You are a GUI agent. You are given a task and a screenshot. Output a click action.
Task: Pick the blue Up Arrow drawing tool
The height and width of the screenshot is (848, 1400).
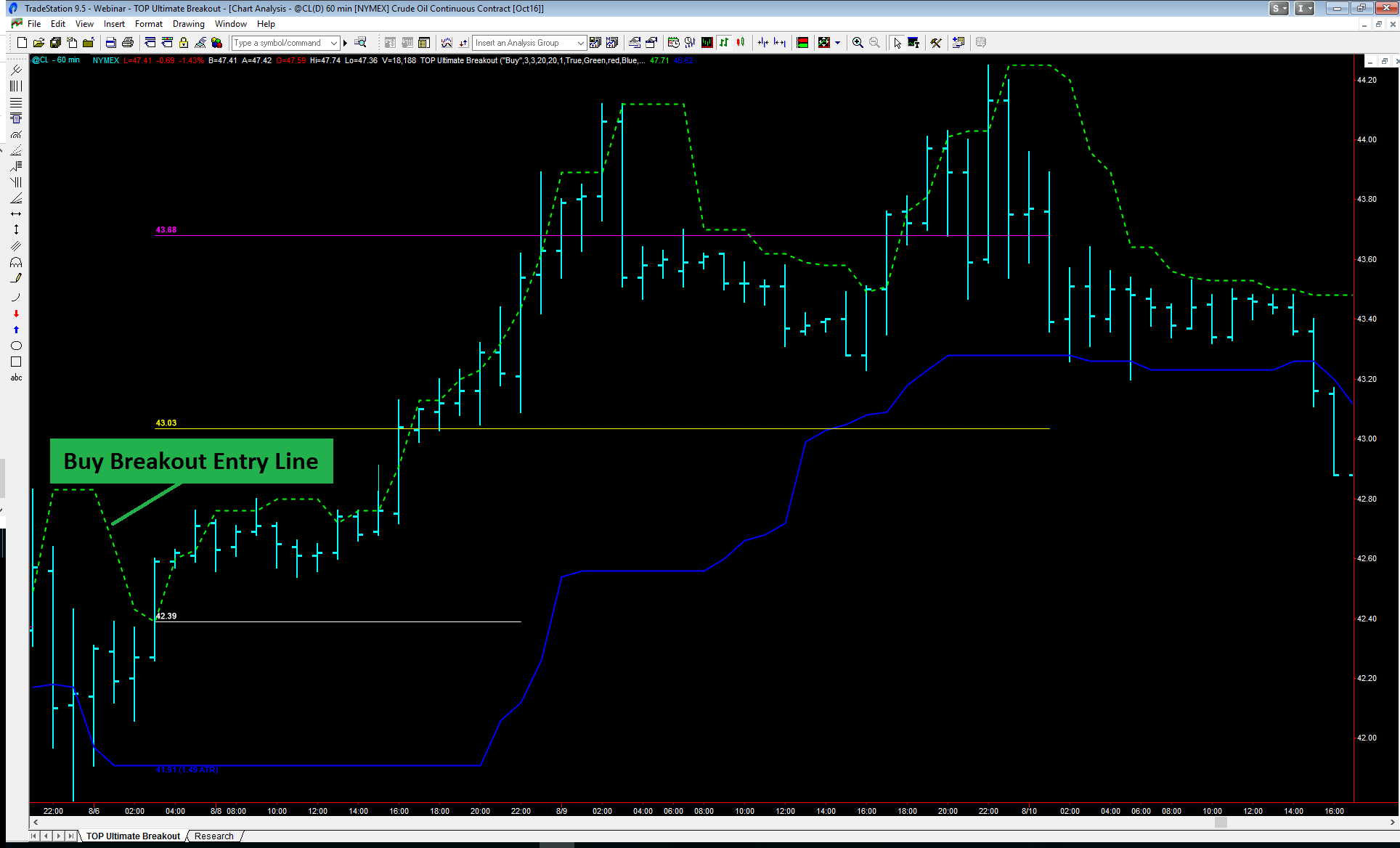tap(16, 330)
